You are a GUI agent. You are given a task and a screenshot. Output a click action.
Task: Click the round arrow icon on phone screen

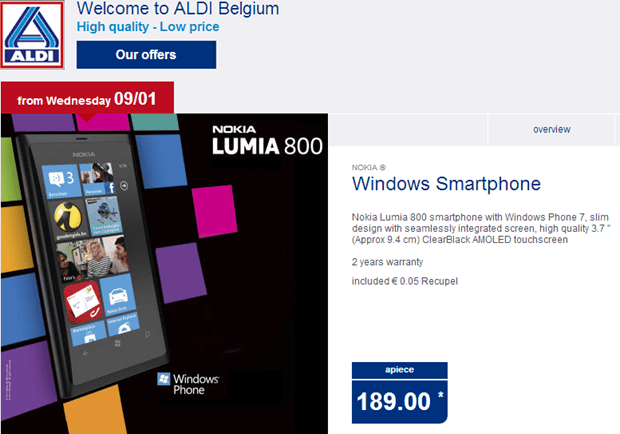coord(124,185)
